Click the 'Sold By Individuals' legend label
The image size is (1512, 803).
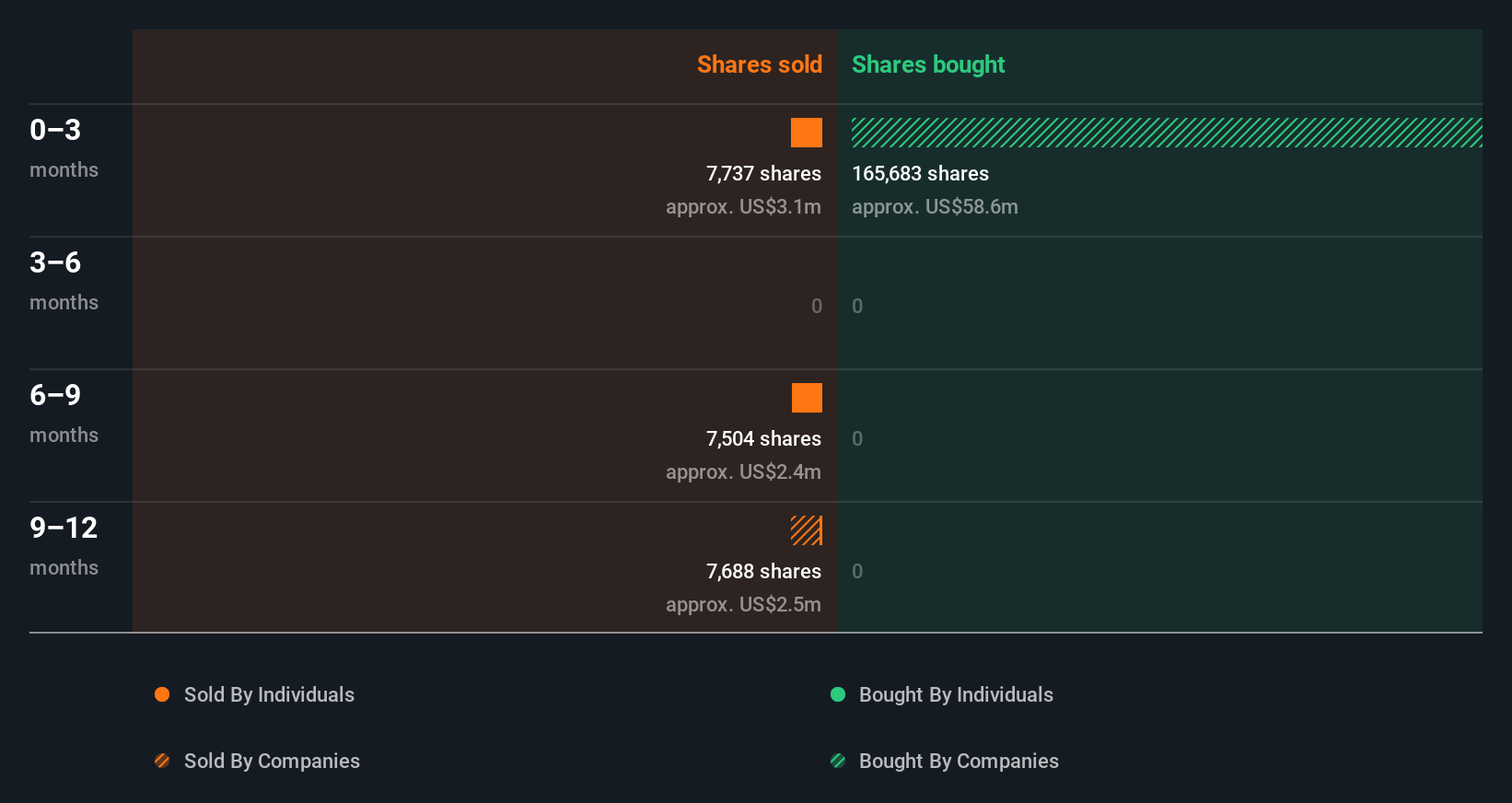pos(269,694)
